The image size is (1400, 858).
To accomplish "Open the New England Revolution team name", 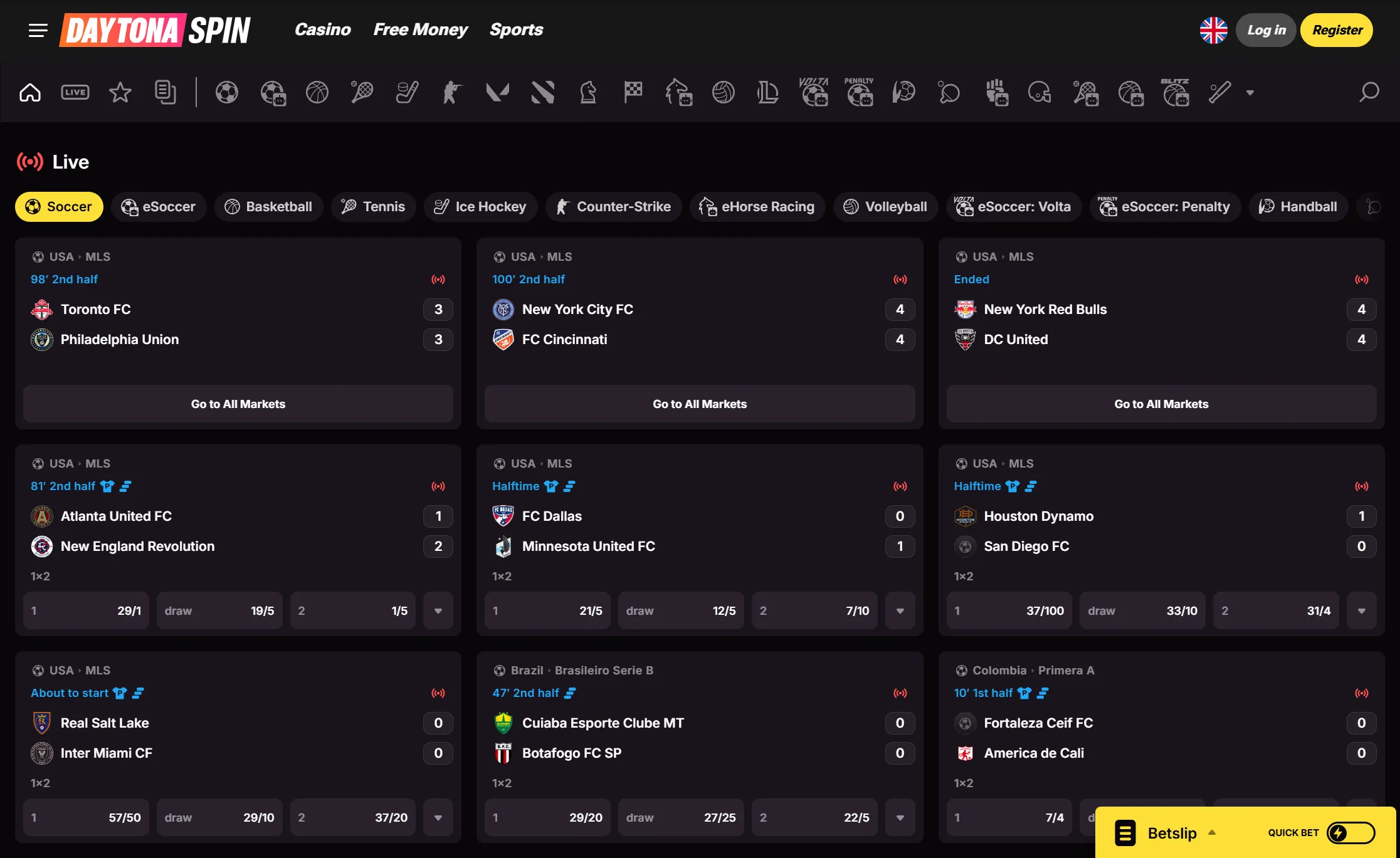I will 137,547.
